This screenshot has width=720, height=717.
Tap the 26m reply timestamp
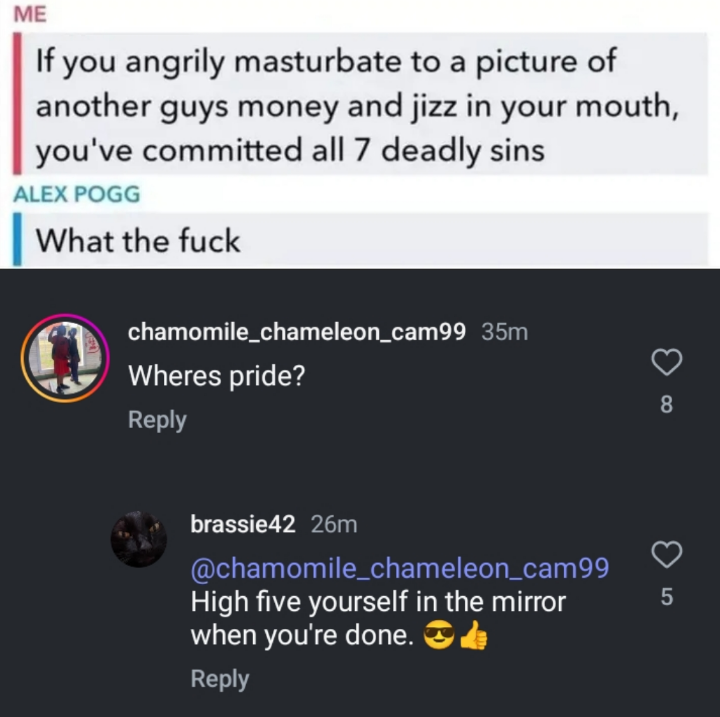pyautogui.click(x=334, y=524)
